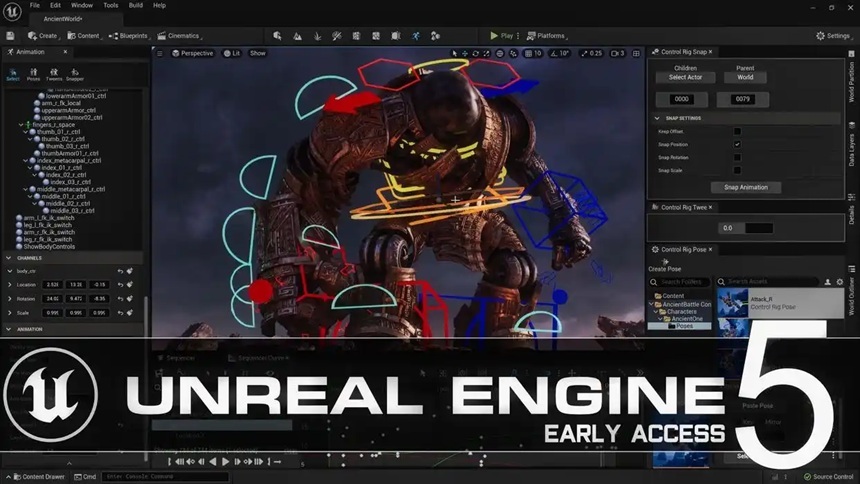Enable the Keep Offset checkbox
860x484 pixels.
tap(737, 131)
